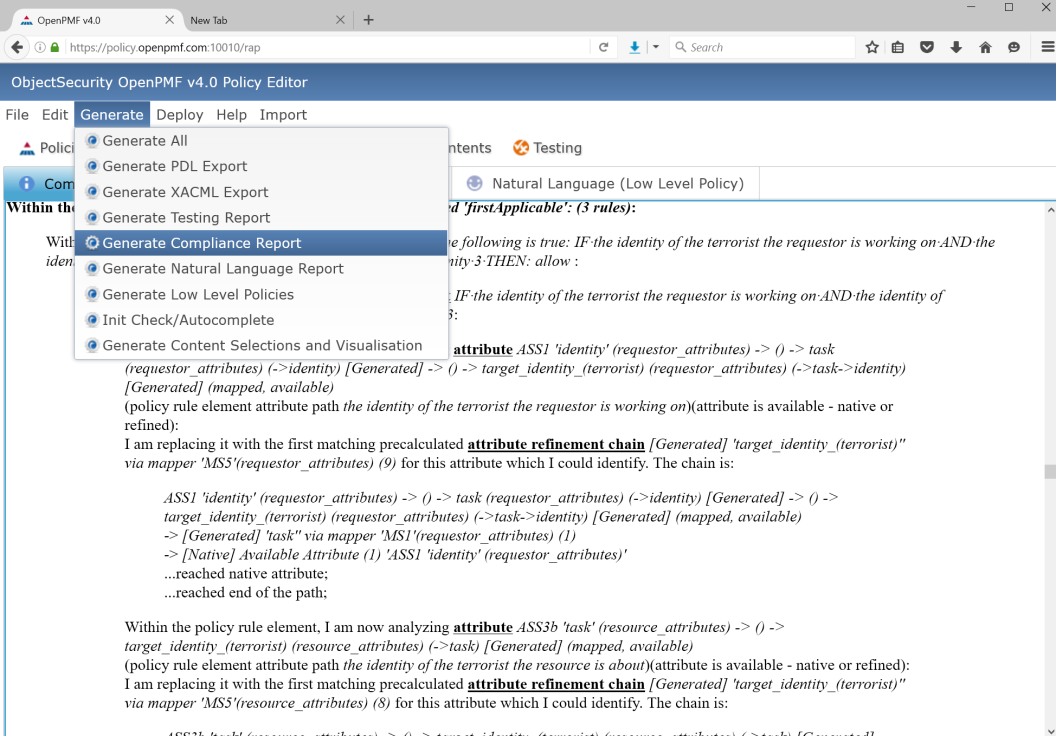Click the vertical scrollbar thumb
Viewport: 1056px width, 736px height.
(x=1051, y=471)
